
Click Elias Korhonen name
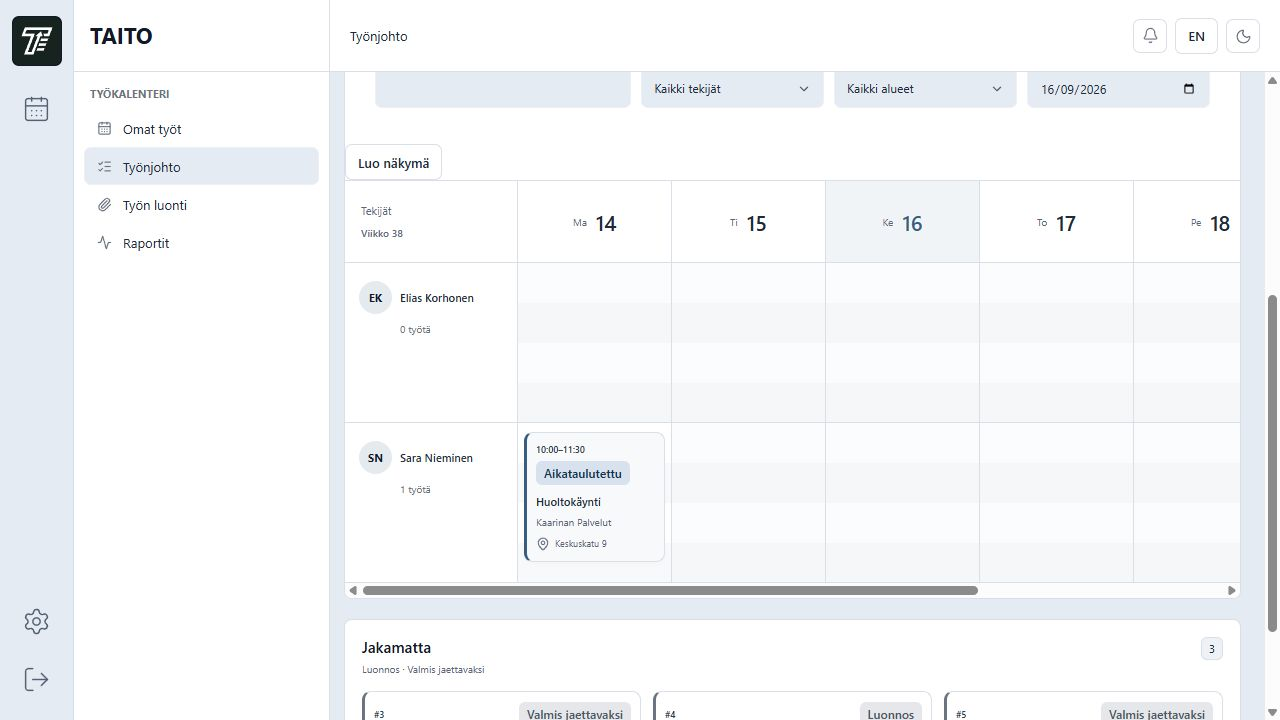(x=437, y=298)
